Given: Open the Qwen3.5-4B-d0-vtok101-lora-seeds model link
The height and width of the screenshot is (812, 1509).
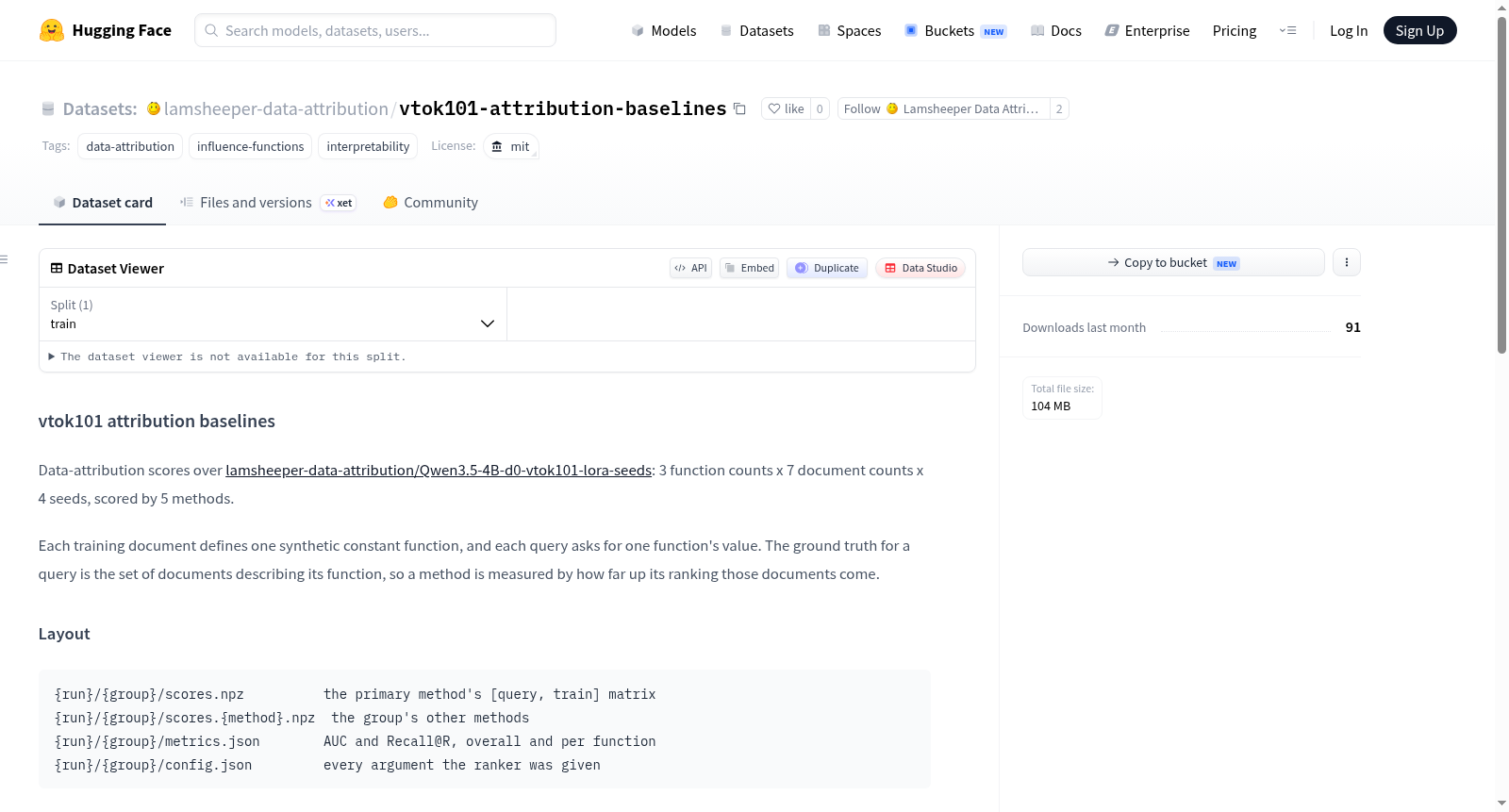Looking at the screenshot, I should pyautogui.click(x=439, y=471).
